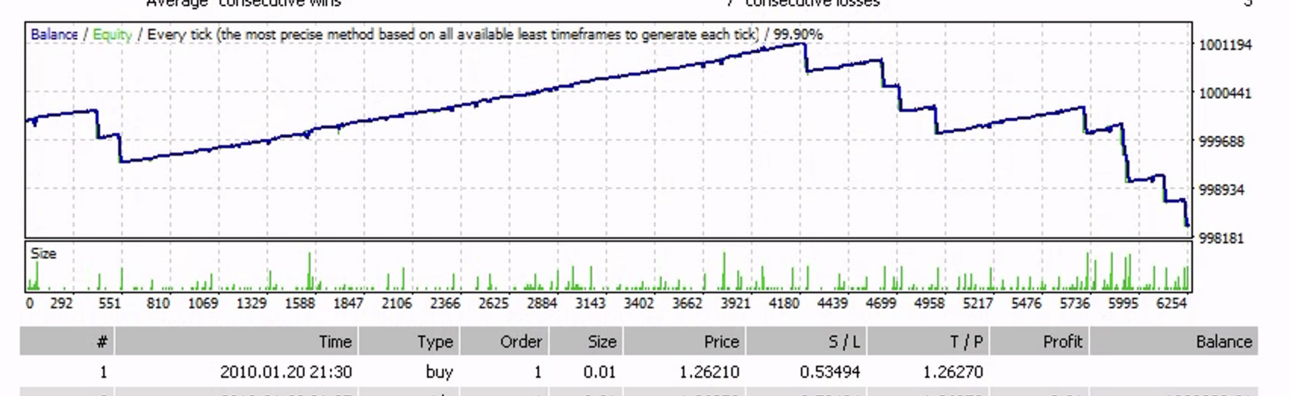Click the 99.90% modelling quality value
1290x396 pixels.
click(x=799, y=34)
